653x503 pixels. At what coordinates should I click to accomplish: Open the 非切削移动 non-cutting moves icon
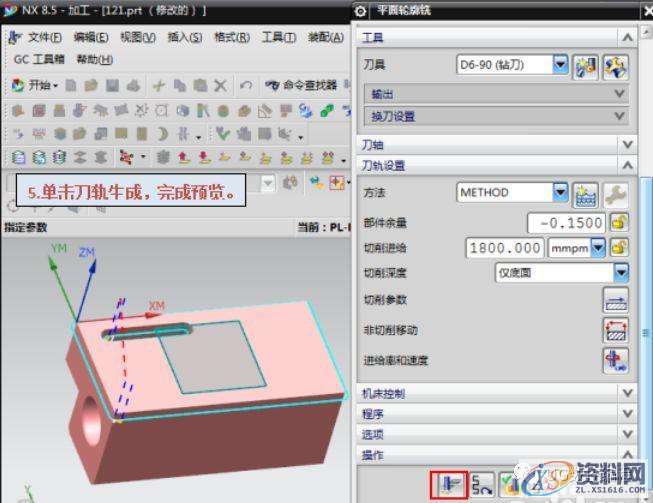616,331
